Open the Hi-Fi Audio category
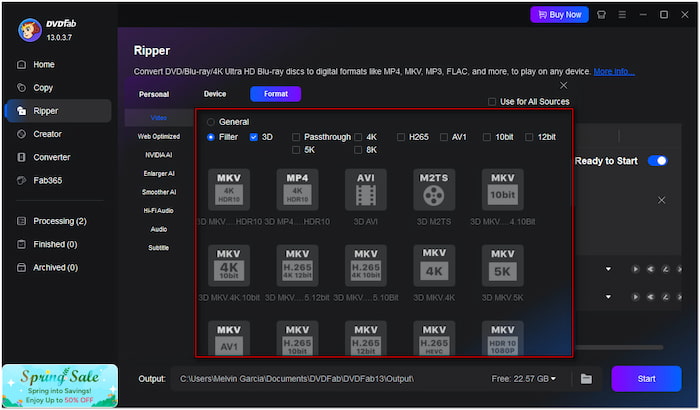The height and width of the screenshot is (410, 700). [159, 210]
